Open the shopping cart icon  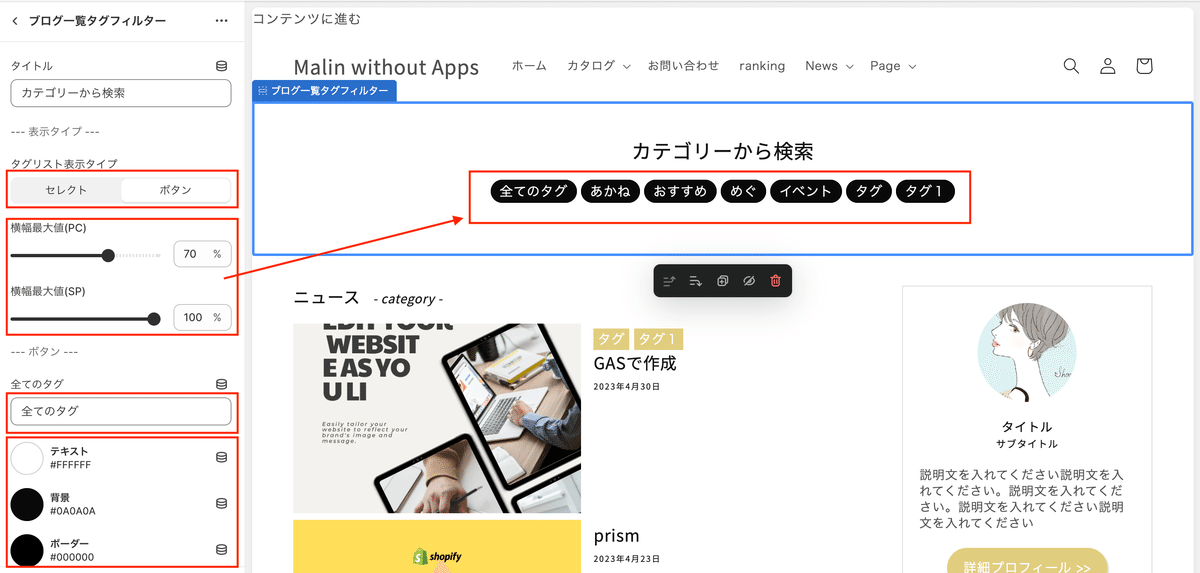[1144, 66]
